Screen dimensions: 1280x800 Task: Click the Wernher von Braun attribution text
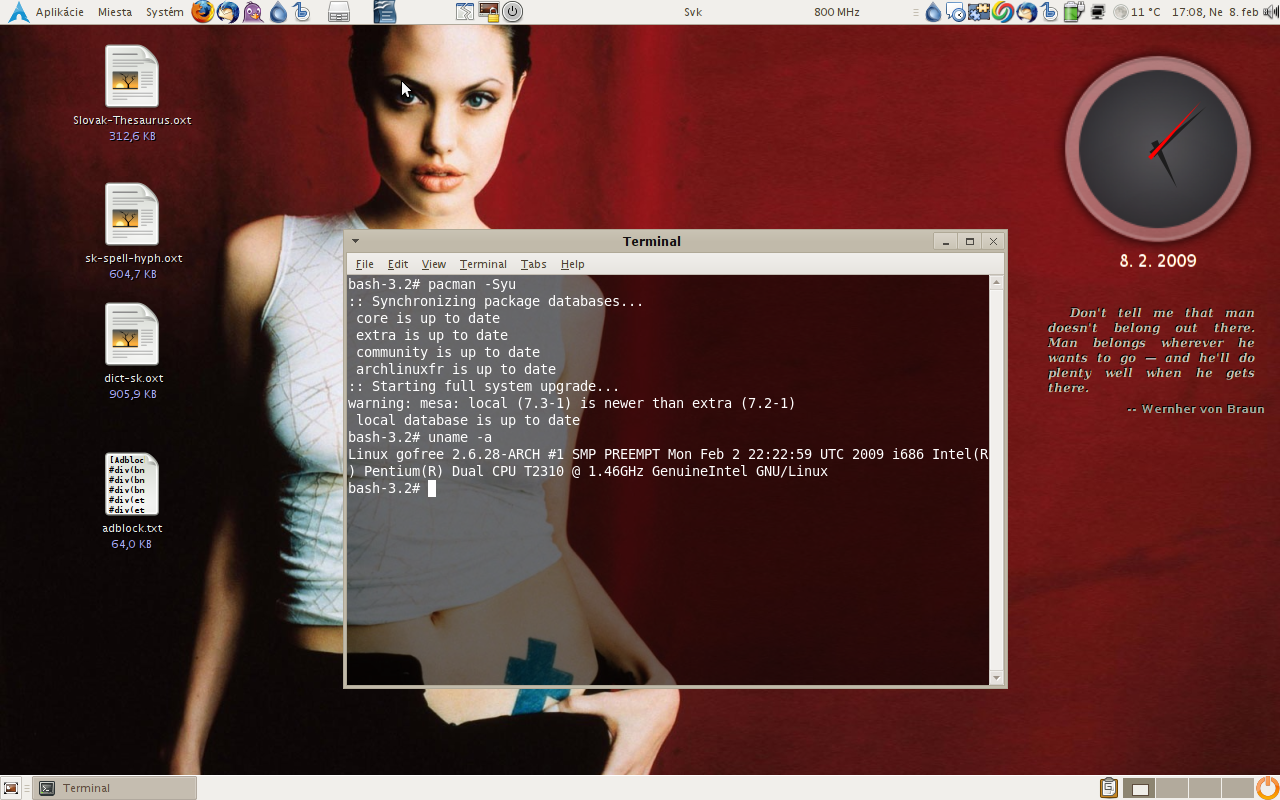pyautogui.click(x=1196, y=409)
